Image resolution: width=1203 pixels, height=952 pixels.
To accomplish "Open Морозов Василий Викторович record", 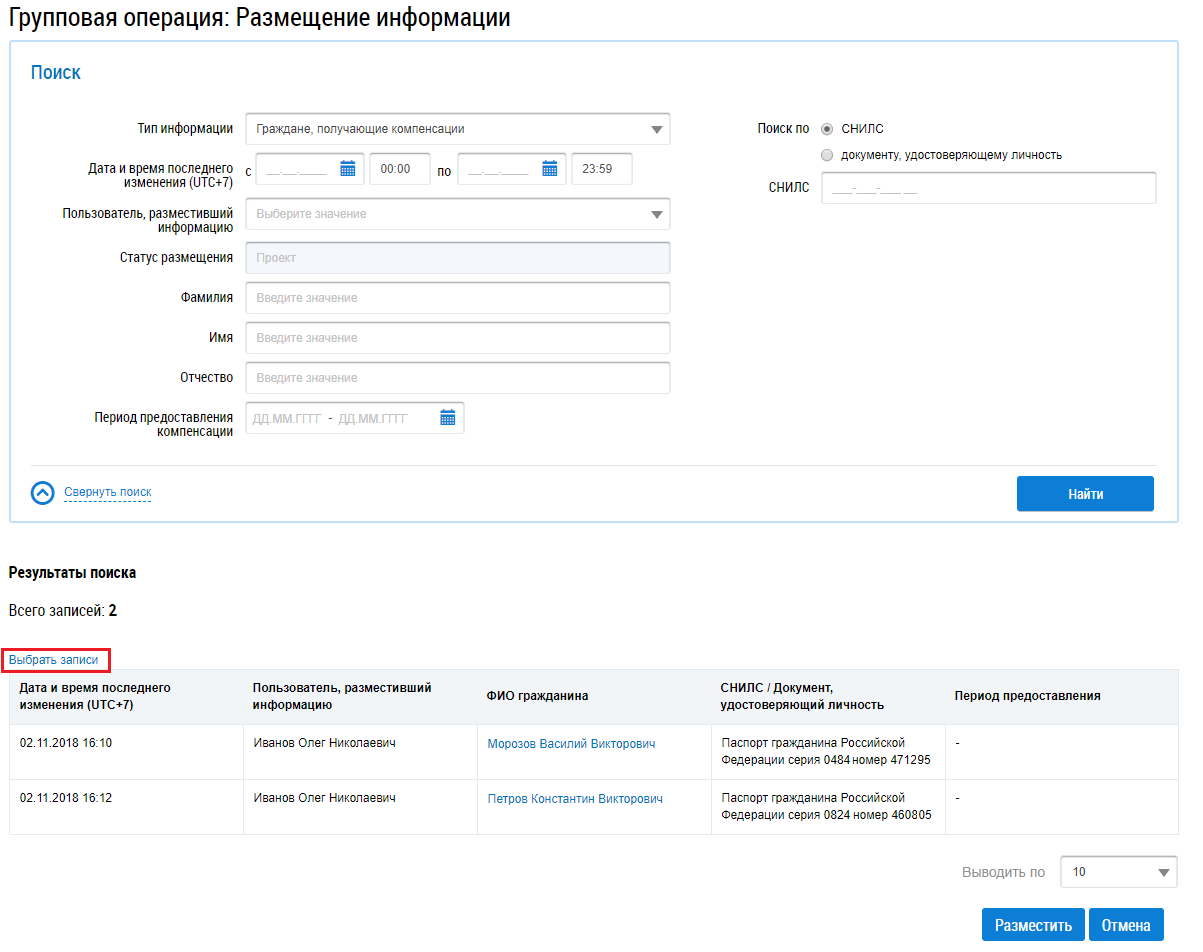I will click(x=571, y=744).
